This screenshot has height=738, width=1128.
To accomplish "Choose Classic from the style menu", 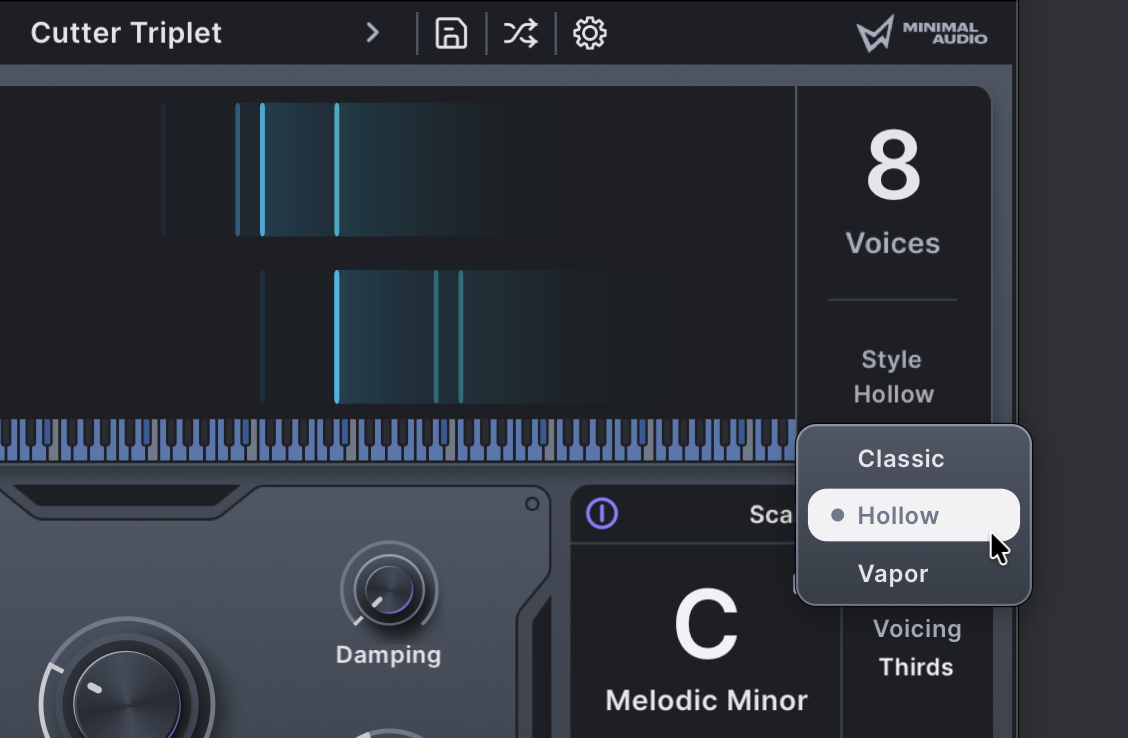I will [901, 459].
